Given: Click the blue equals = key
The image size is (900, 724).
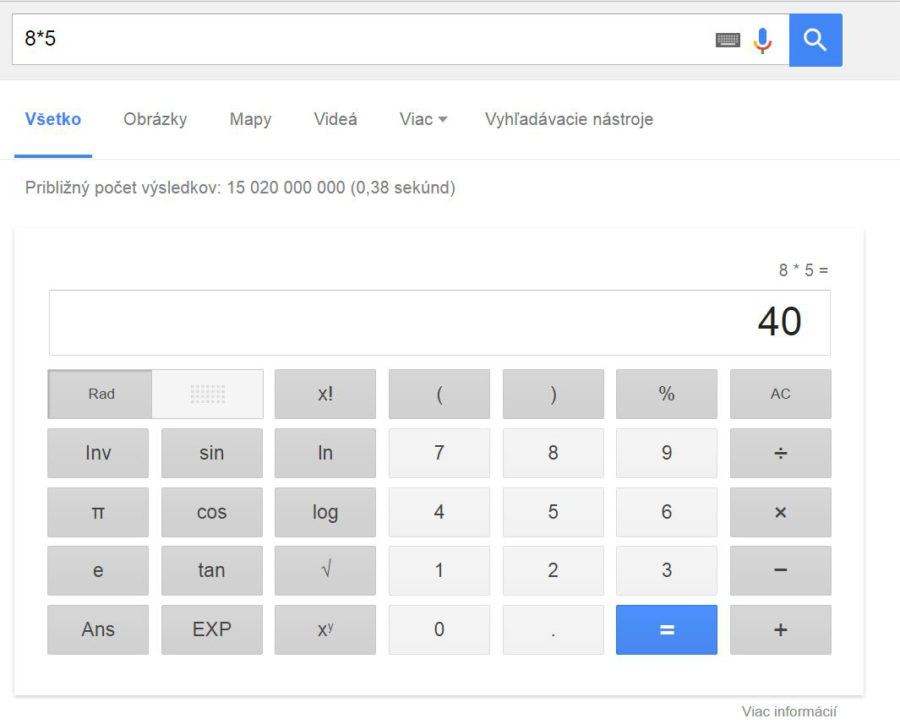Looking at the screenshot, I should click(x=666, y=630).
